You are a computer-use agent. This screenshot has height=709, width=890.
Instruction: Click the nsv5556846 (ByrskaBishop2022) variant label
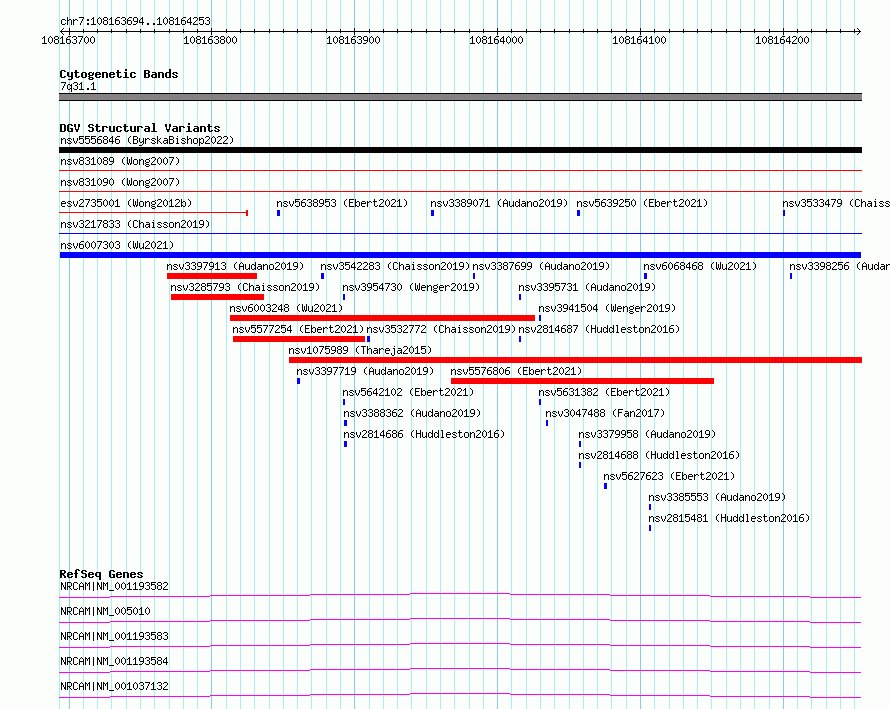(147, 140)
